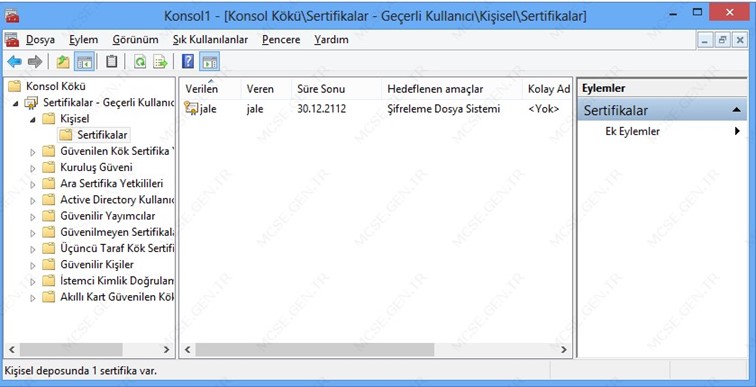Open the Ek Eylemler submenu arrow

[737, 131]
